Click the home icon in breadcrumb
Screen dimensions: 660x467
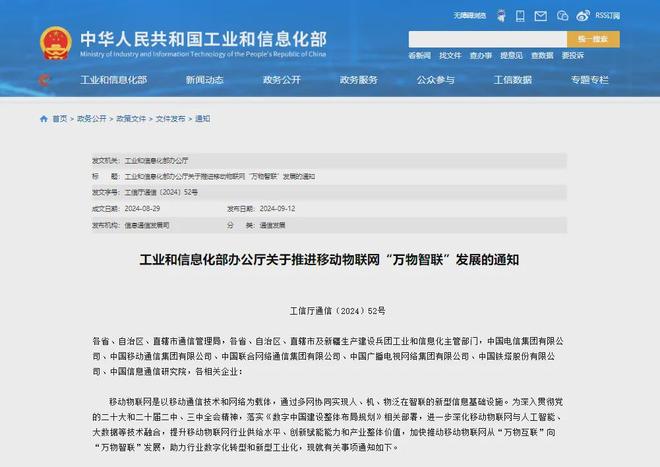click(x=44, y=119)
